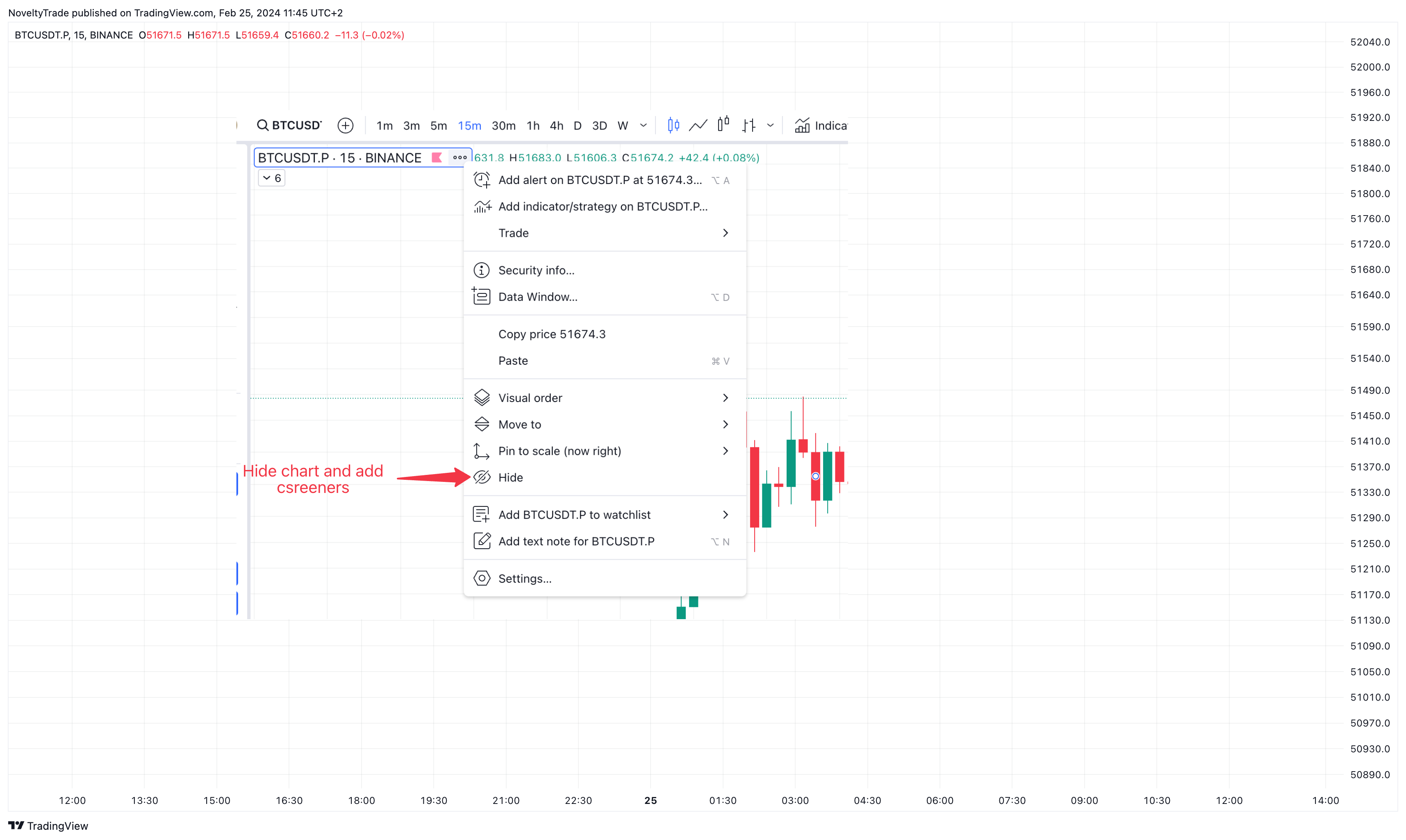Choose Add alert on BTCUSDT.P
1406x840 pixels.
605,180
